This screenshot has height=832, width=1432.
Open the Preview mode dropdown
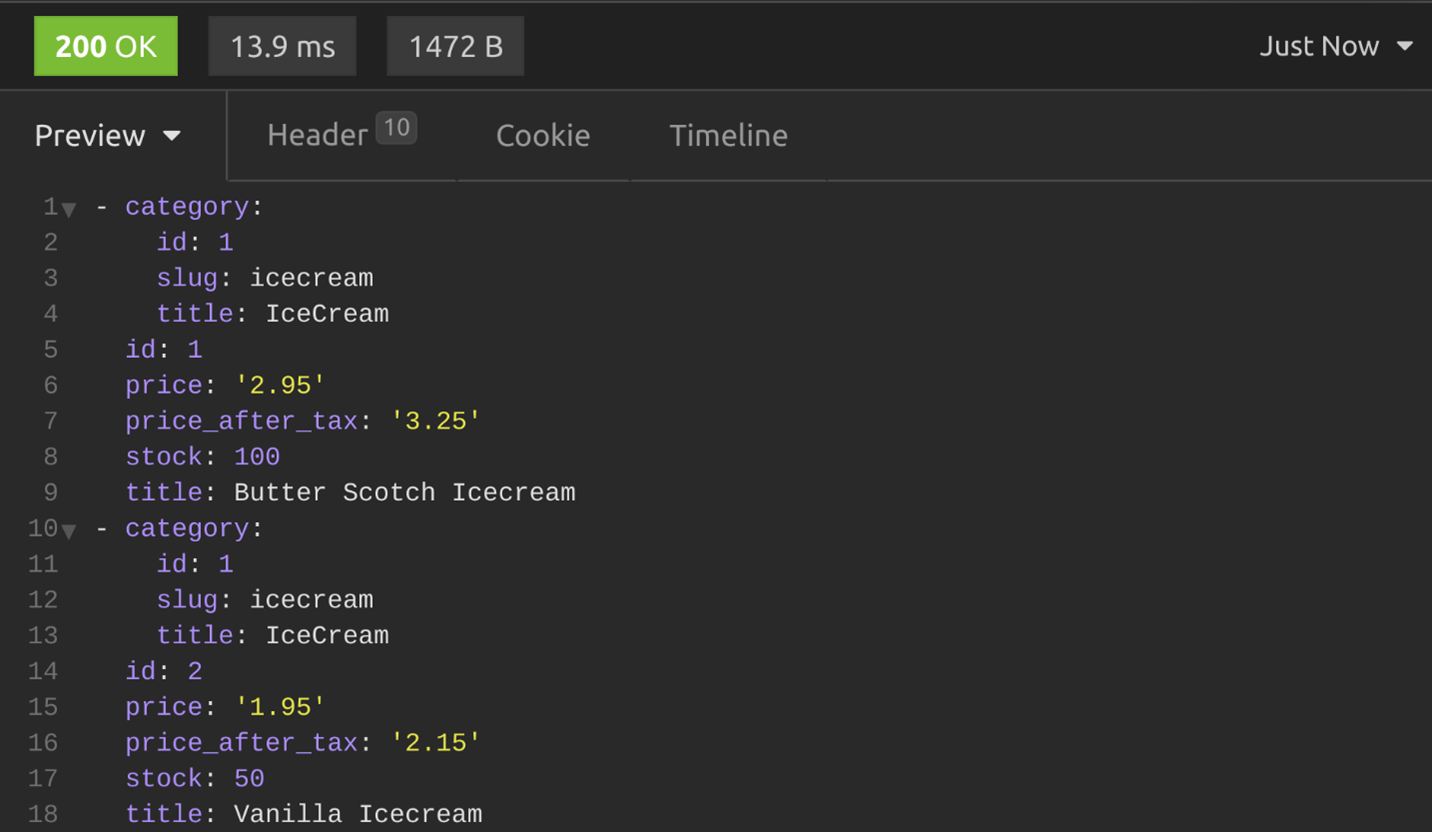(107, 135)
